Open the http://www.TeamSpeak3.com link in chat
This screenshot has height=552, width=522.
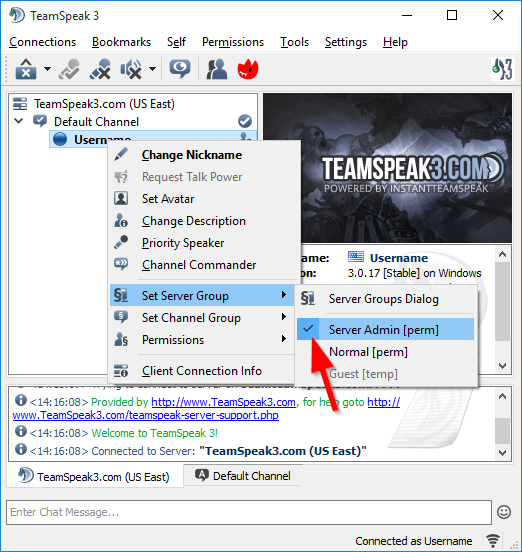223,402
